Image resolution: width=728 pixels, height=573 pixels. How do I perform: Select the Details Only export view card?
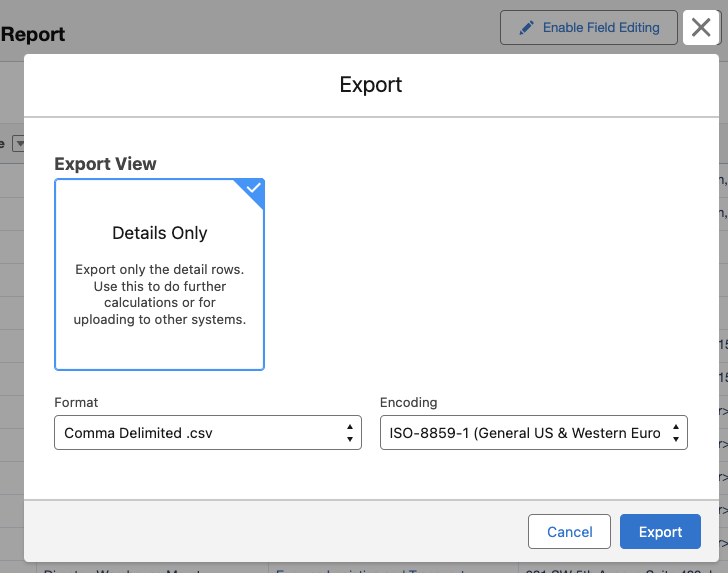(x=159, y=274)
